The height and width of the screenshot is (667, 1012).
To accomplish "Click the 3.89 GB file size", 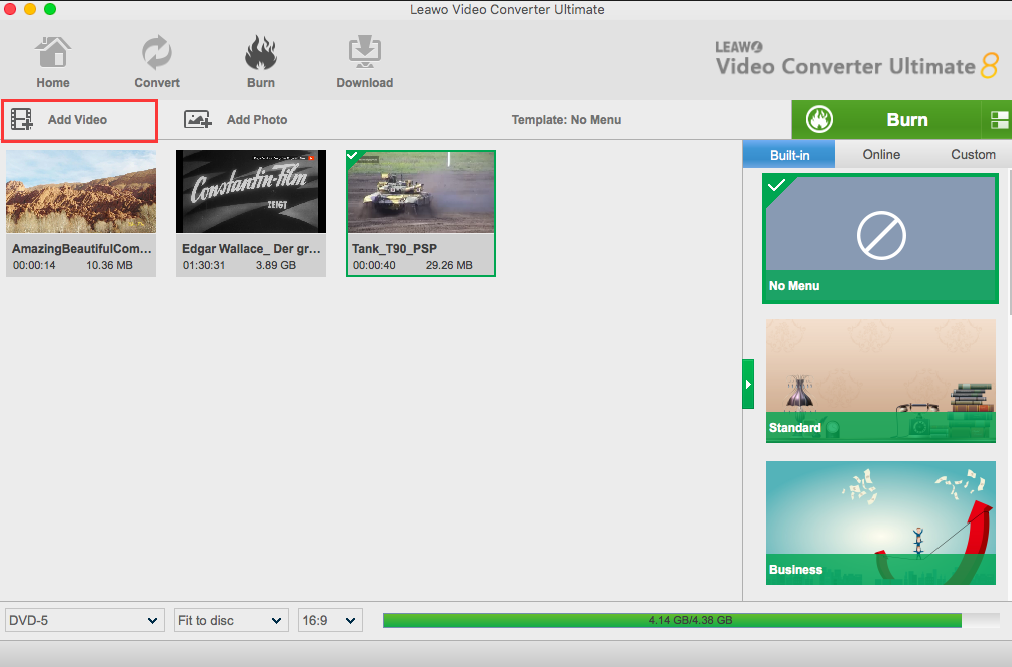I will click(276, 265).
